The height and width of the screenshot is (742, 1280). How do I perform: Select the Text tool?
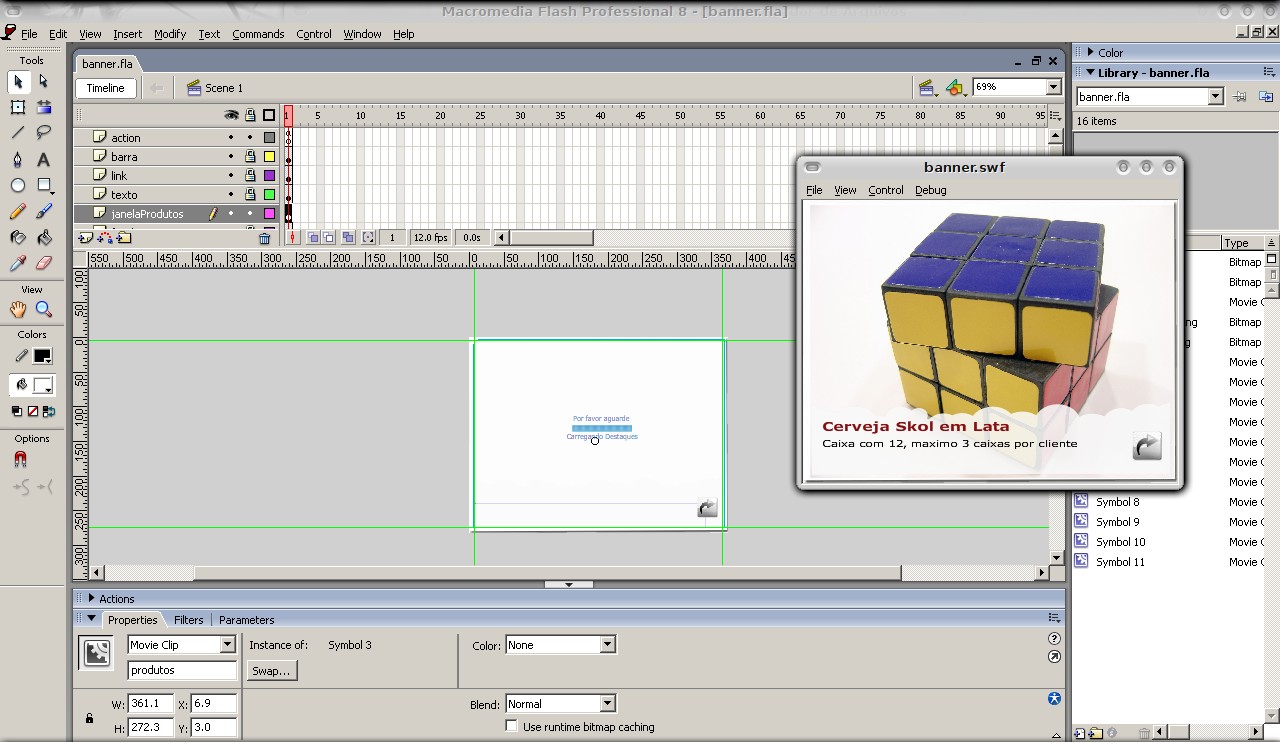click(44, 159)
